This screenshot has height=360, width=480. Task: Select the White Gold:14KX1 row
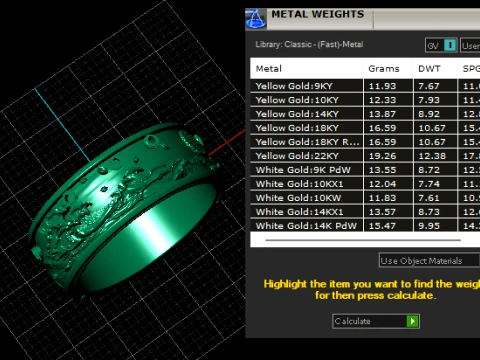(365, 212)
